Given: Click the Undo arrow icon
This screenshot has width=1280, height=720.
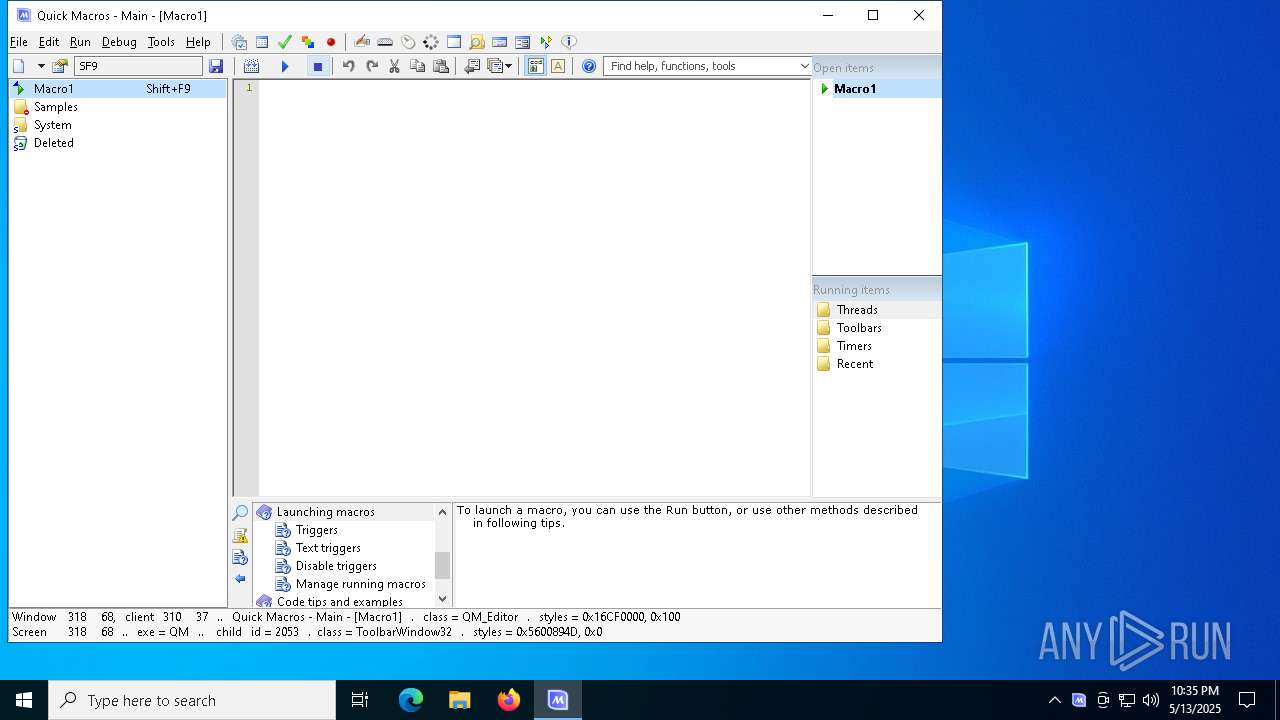Looking at the screenshot, I should [x=349, y=66].
